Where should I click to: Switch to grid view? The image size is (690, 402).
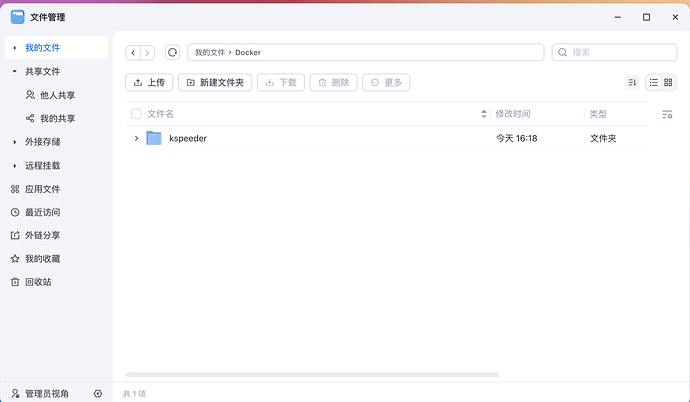point(671,82)
